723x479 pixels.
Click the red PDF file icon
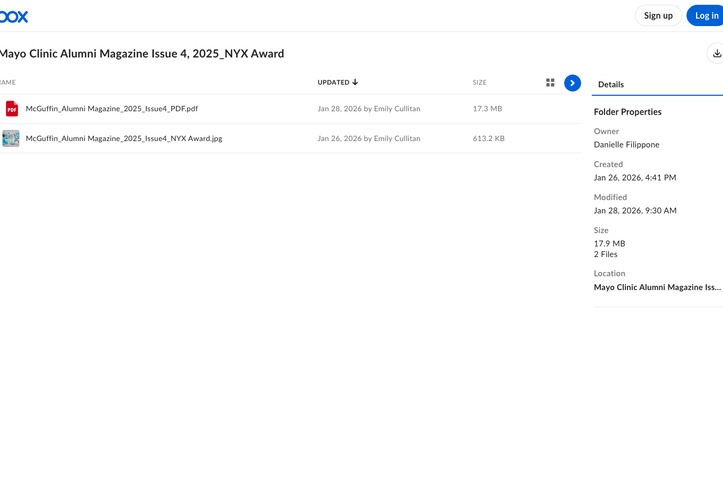coord(12,109)
